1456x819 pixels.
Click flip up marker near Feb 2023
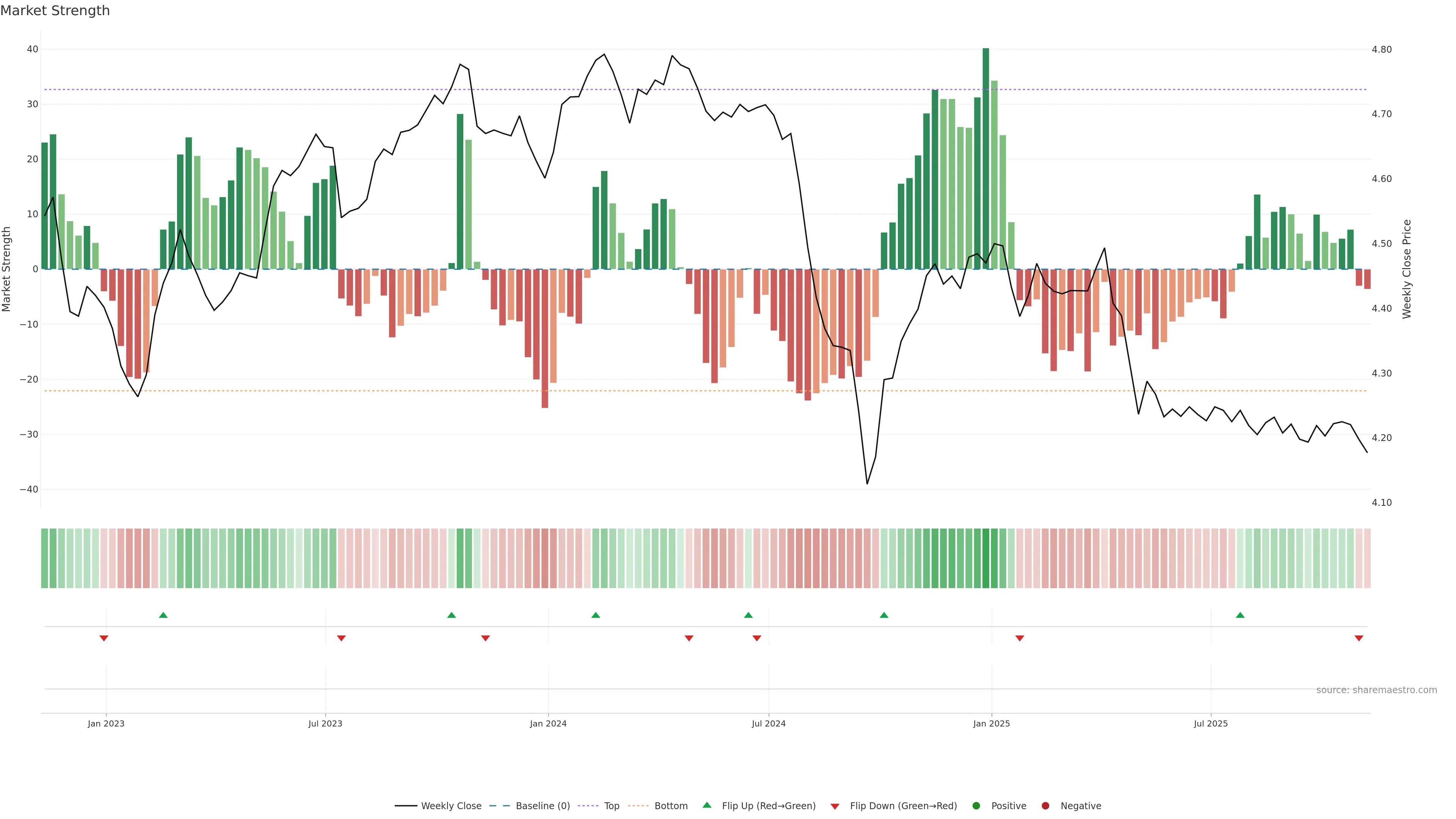pos(163,615)
